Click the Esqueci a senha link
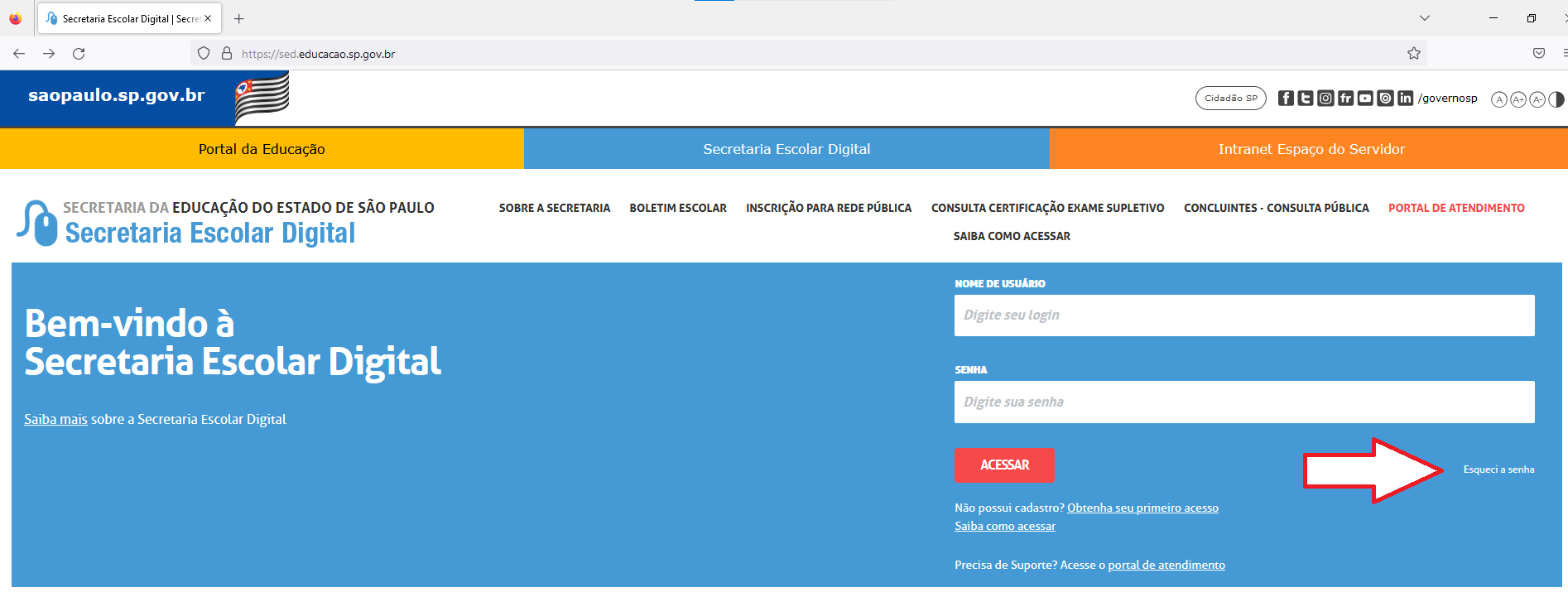The width and height of the screenshot is (1568, 602). click(x=1498, y=470)
